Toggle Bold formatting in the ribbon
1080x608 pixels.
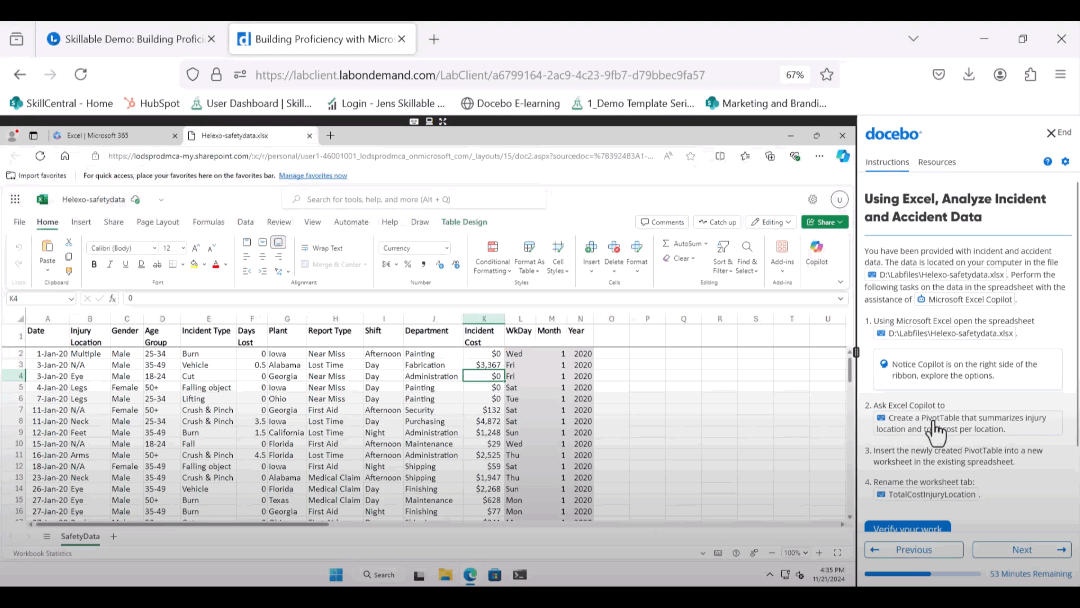click(94, 264)
